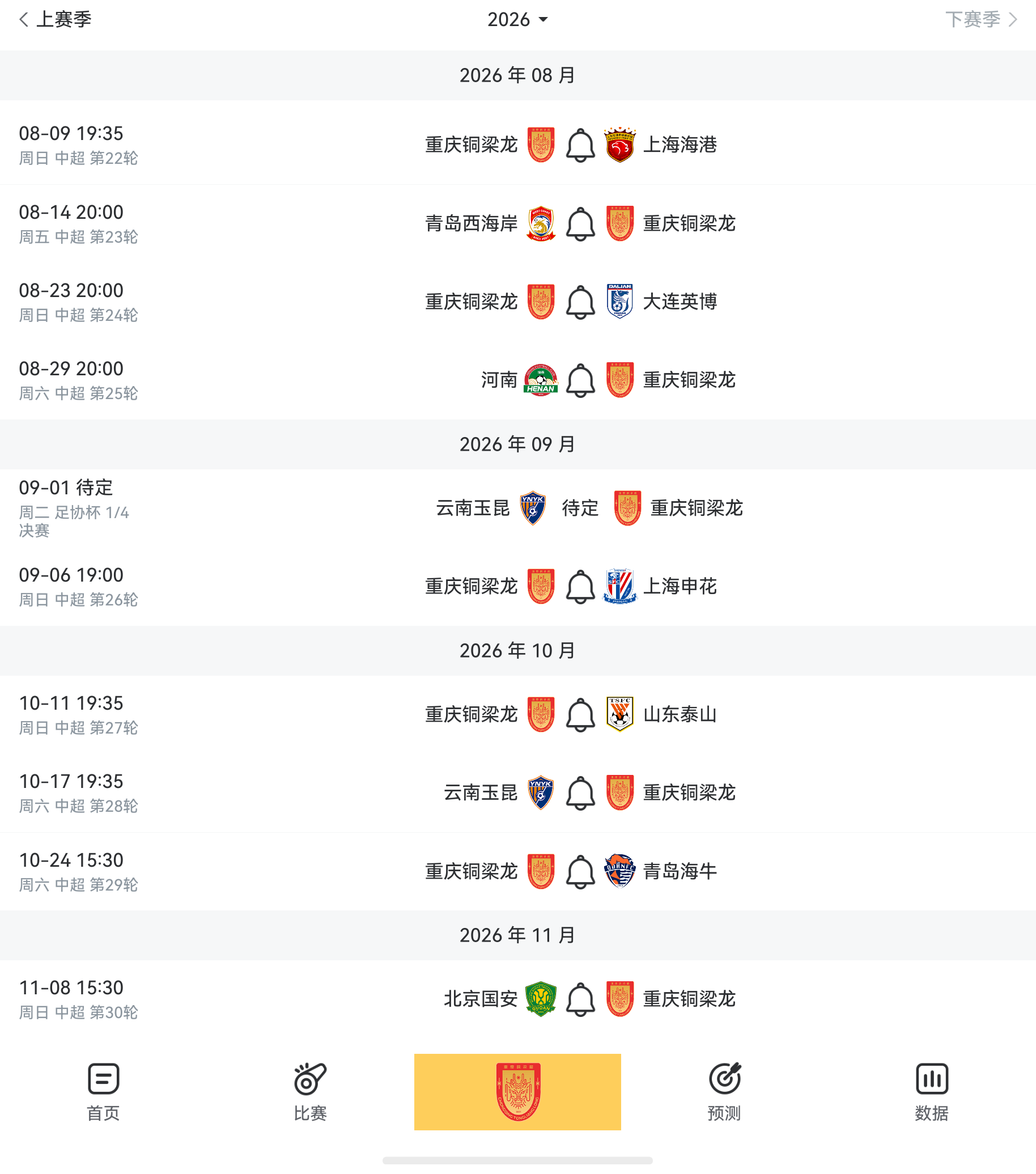Tap the bottom home indicator bar
Image resolution: width=1036 pixels, height=1174 pixels.
(517, 1161)
